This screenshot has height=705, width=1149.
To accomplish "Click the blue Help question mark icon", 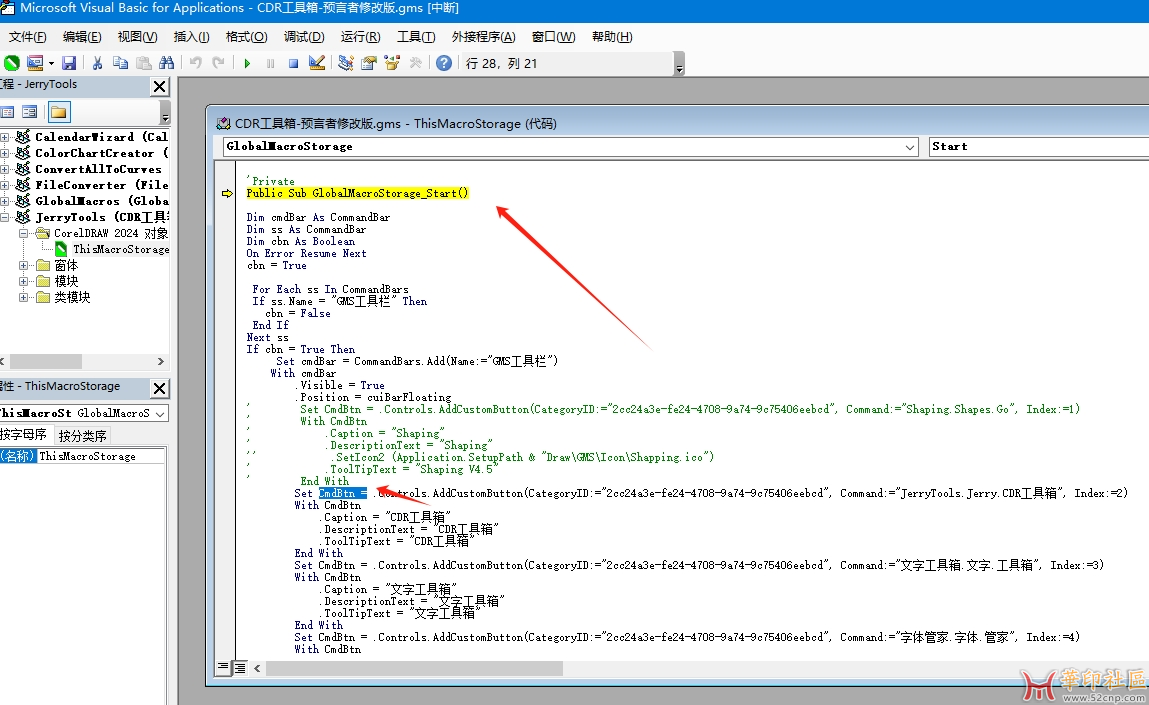I will click(x=443, y=64).
